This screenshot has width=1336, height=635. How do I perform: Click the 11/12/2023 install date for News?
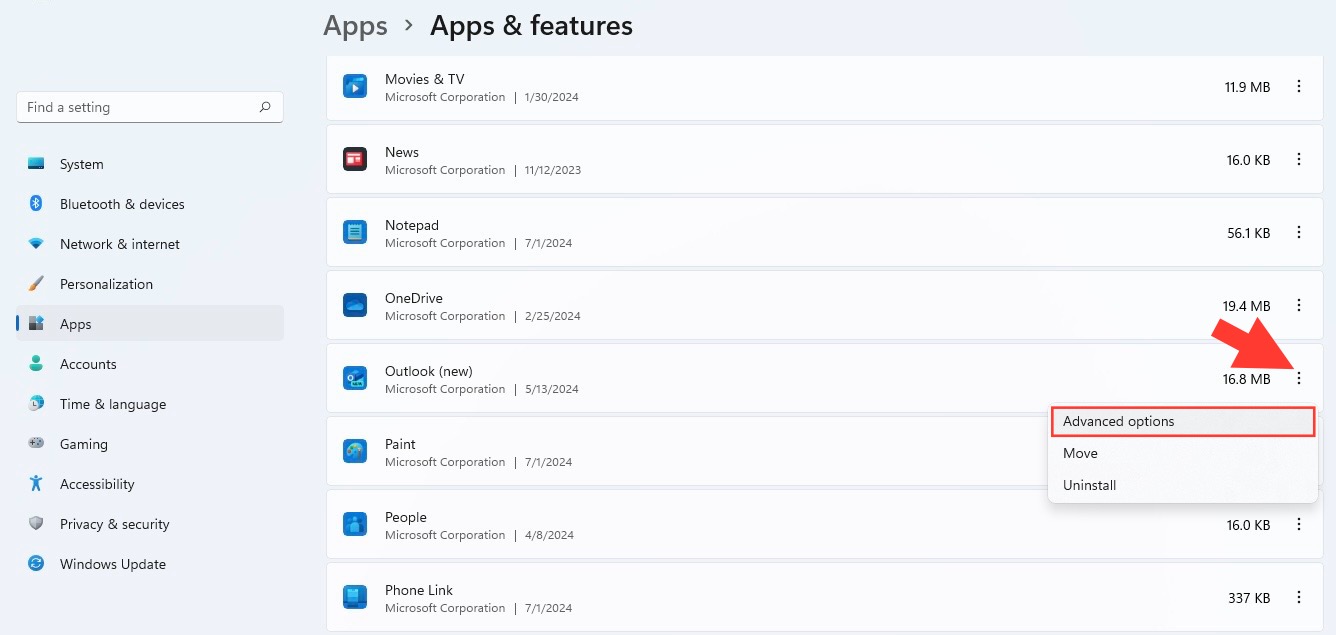point(553,170)
